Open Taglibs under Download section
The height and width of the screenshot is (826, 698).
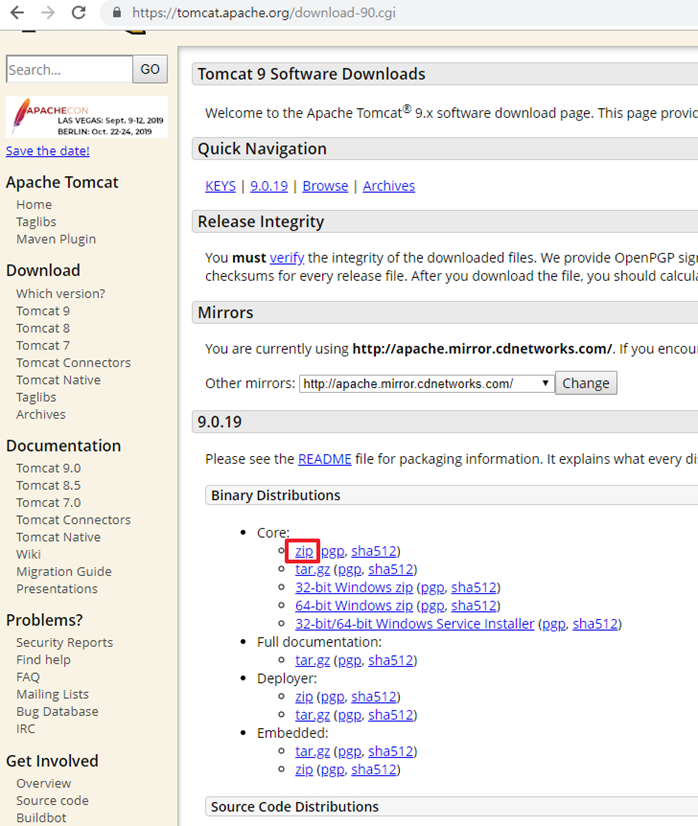tap(36, 398)
